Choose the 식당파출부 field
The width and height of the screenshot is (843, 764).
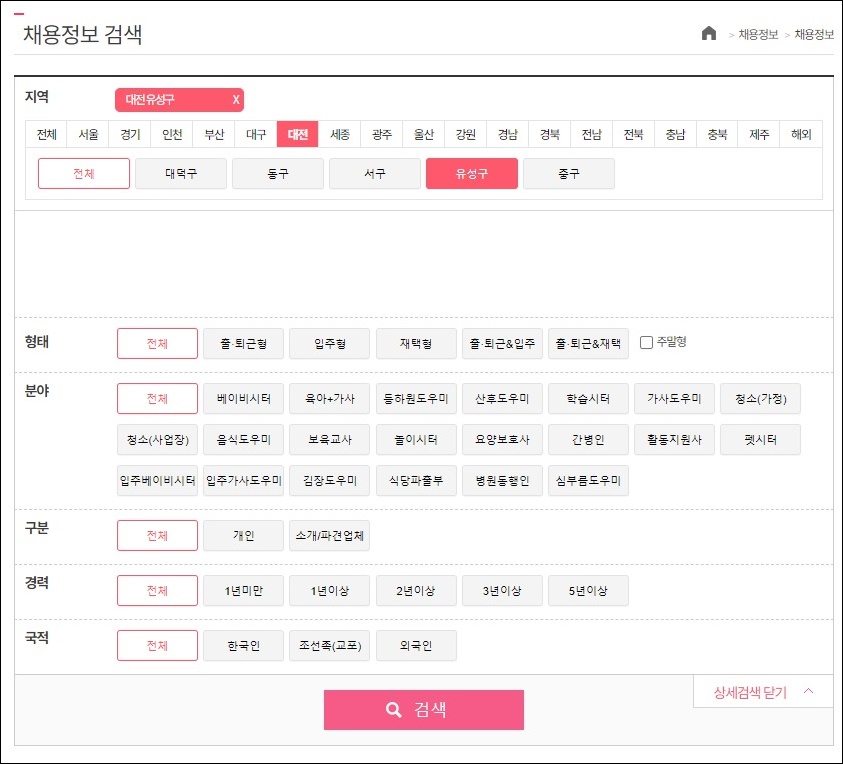coord(416,481)
